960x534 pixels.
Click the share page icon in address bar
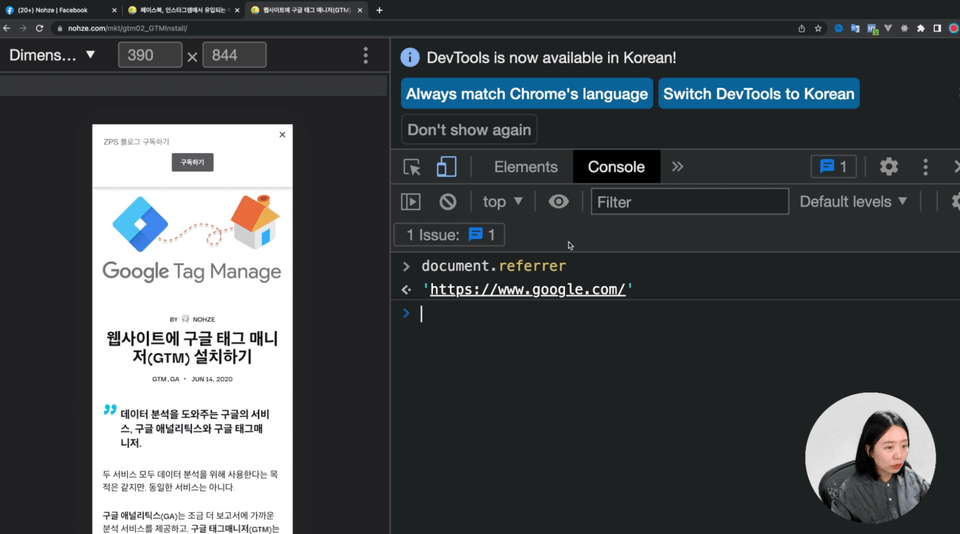[801, 28]
